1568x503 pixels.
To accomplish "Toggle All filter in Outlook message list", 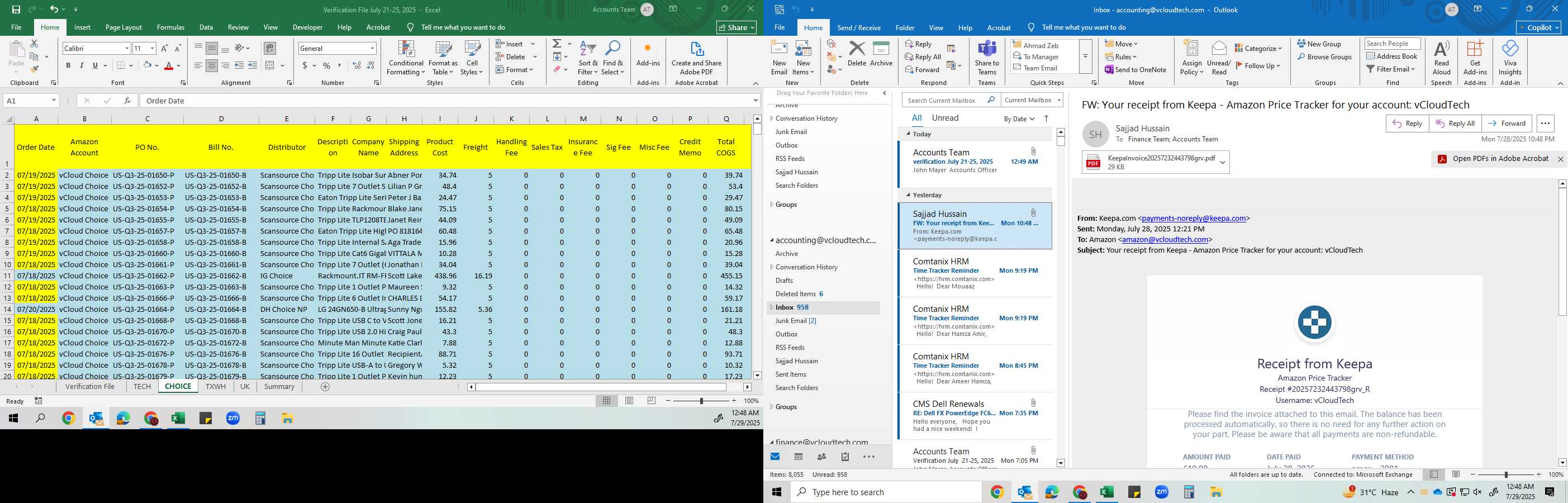I will tap(916, 118).
